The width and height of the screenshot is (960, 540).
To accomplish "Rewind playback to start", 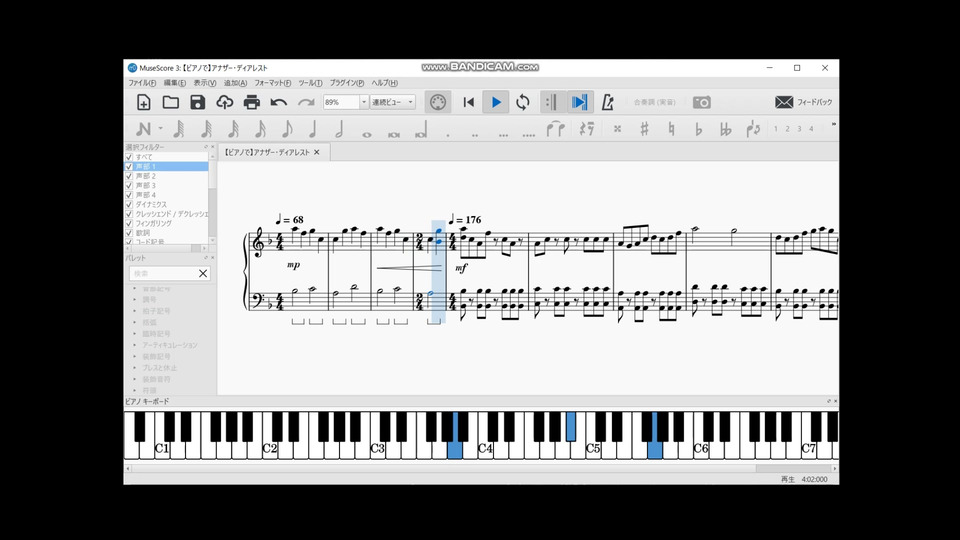I will point(468,102).
